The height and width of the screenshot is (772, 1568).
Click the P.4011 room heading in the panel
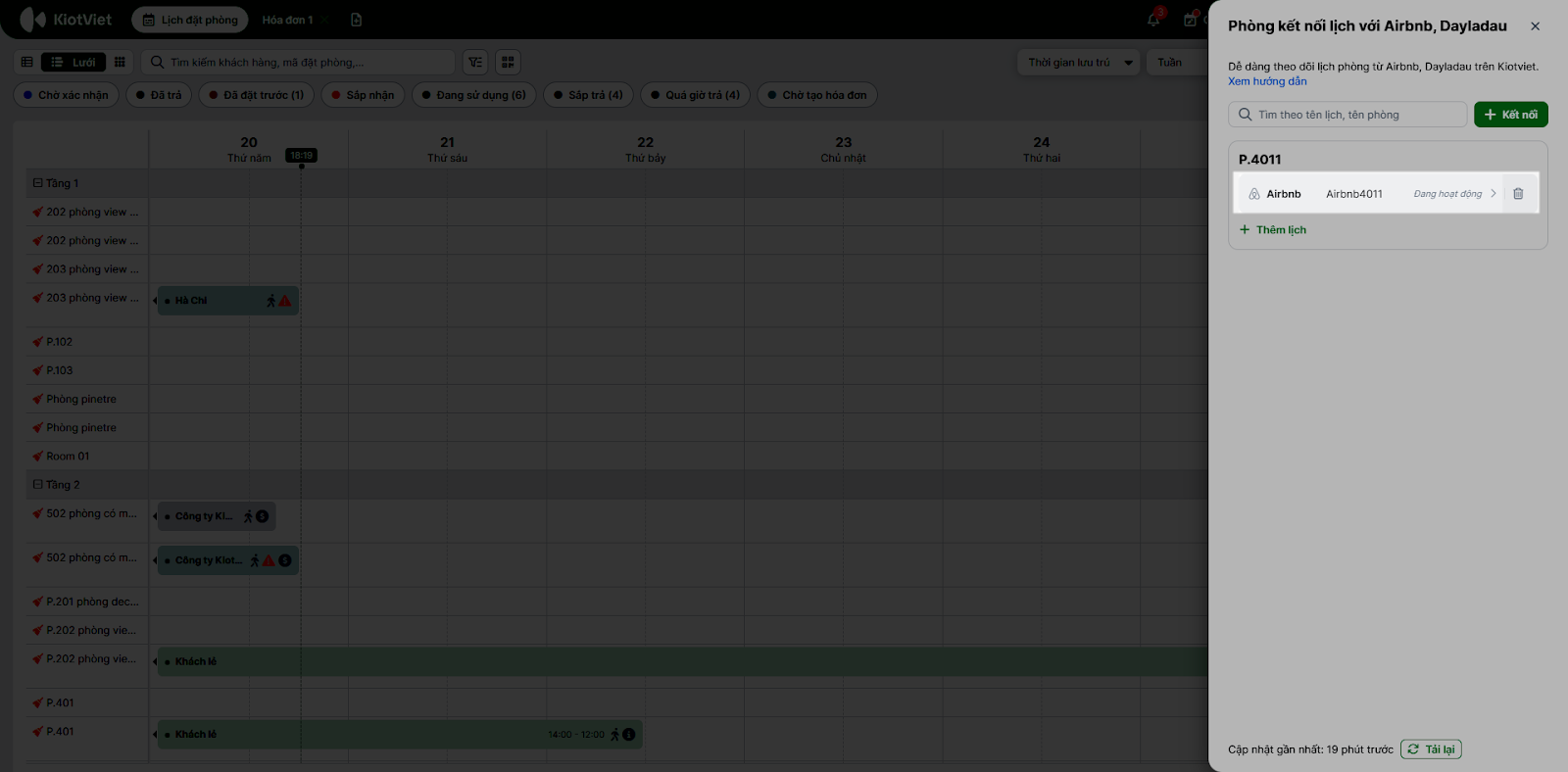[x=1259, y=160]
